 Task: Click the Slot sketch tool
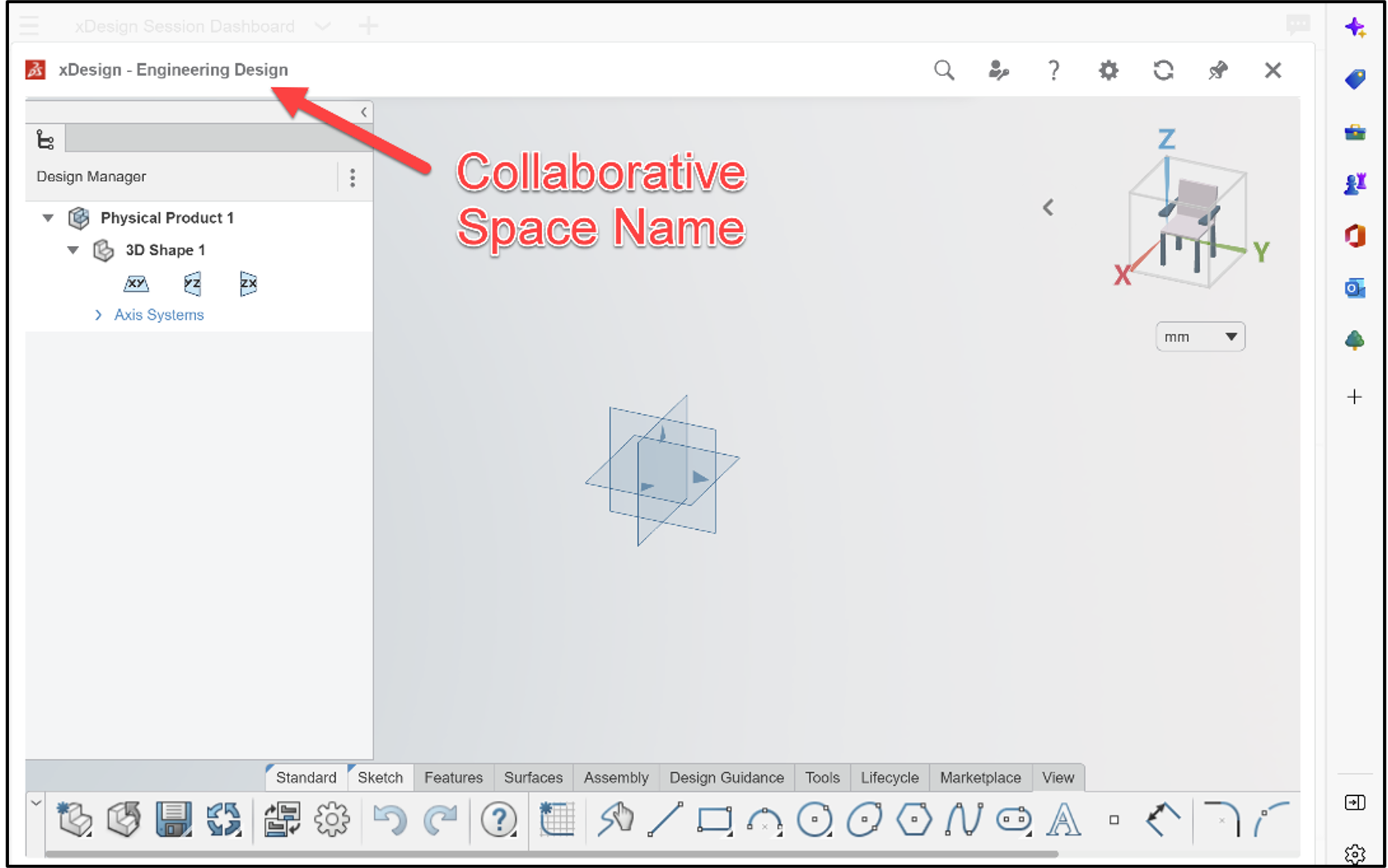tap(1014, 819)
